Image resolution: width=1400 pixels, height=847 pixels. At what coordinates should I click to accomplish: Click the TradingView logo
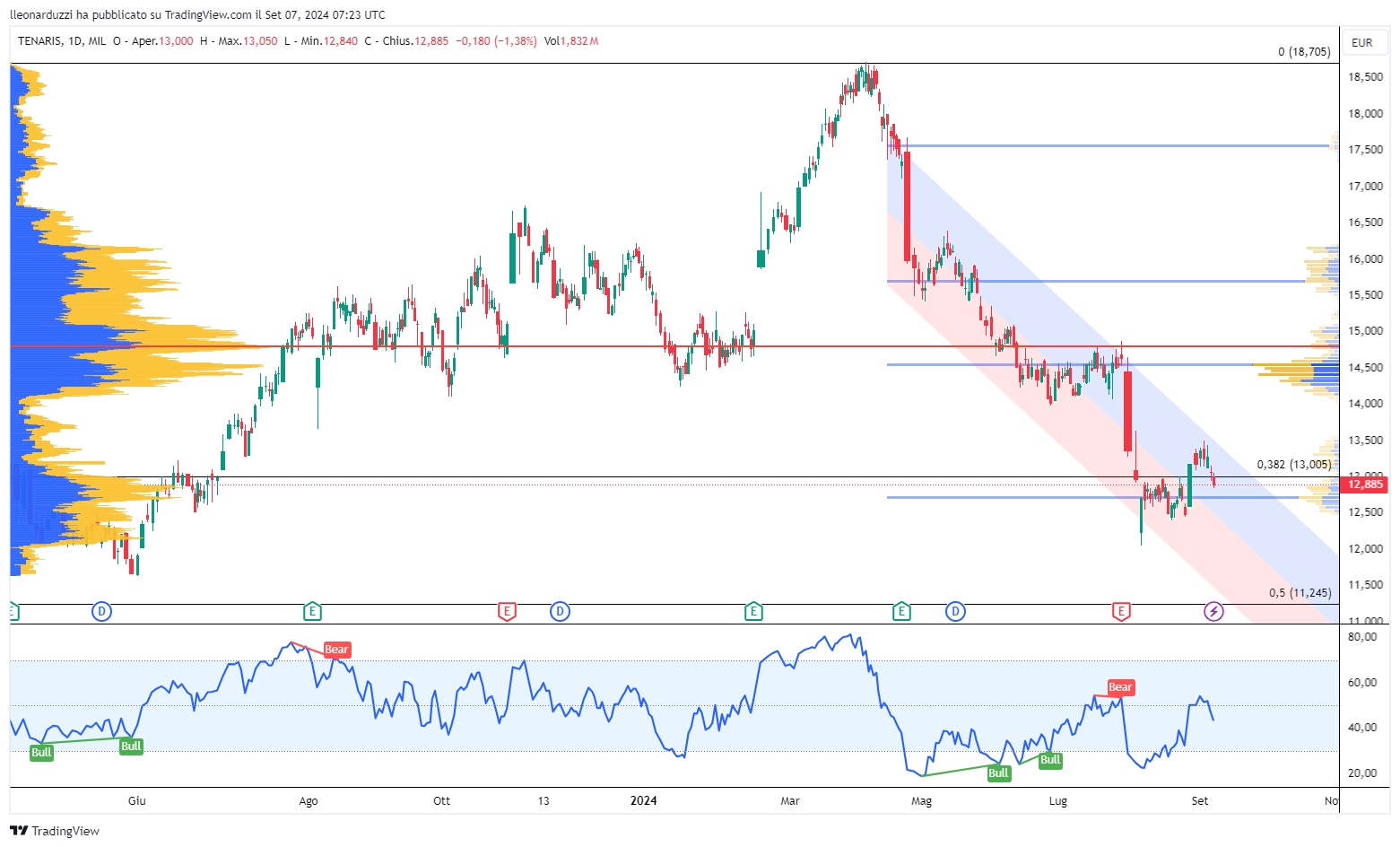pos(55,831)
